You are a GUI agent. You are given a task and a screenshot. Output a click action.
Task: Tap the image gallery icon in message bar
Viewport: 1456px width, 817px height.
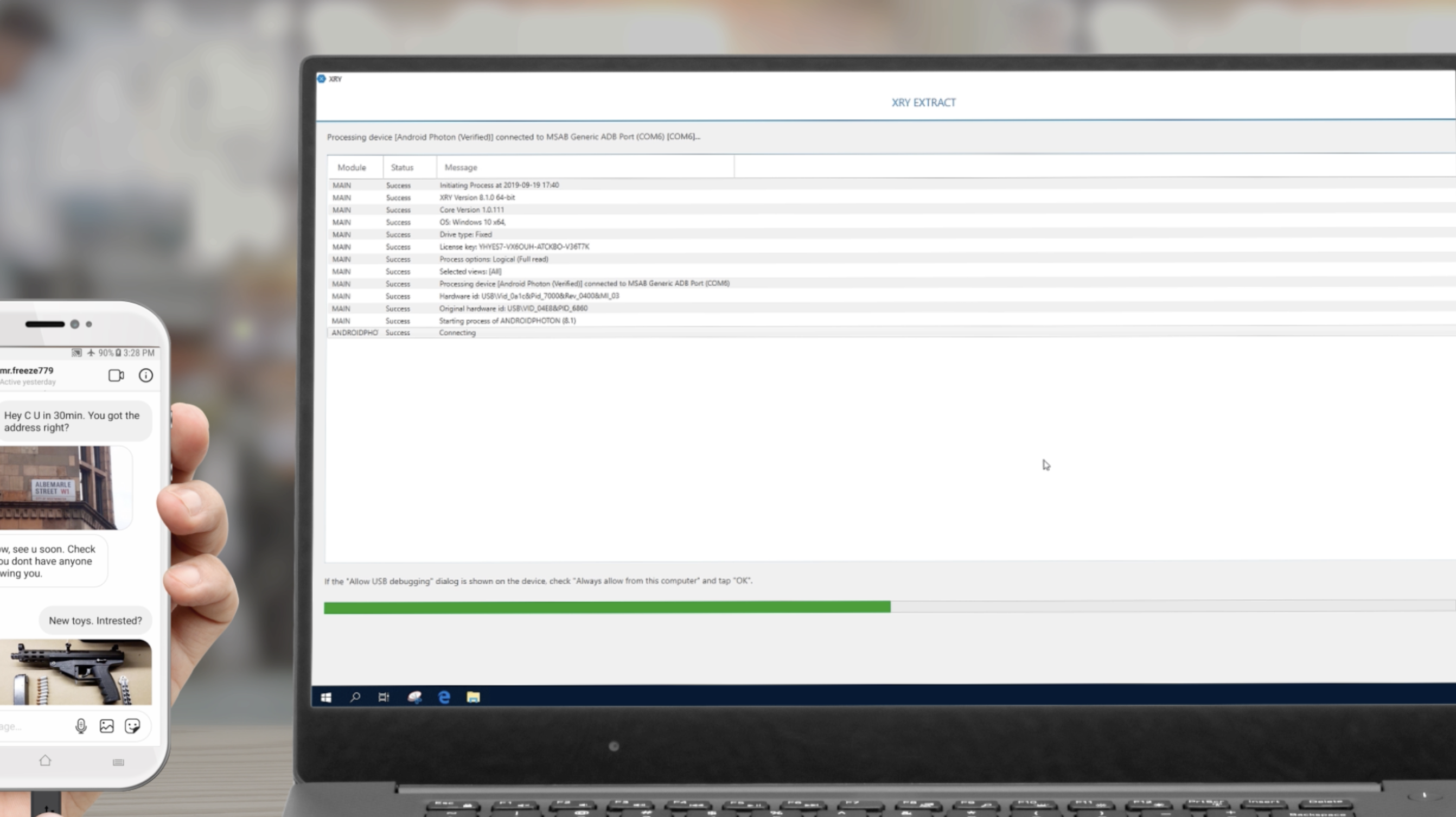click(x=107, y=726)
